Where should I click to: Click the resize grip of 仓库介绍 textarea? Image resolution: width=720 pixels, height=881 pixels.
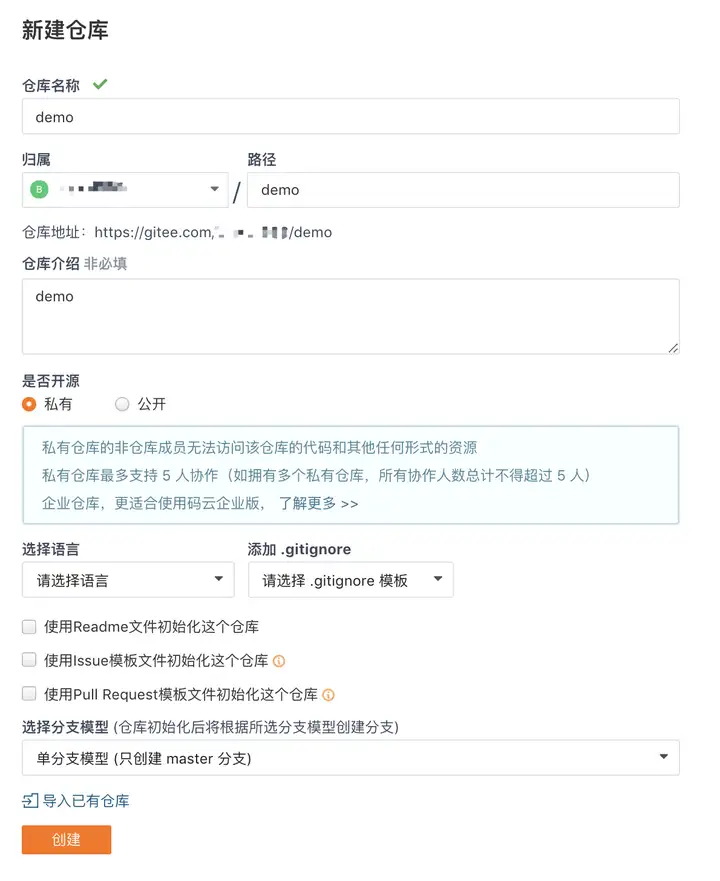[x=673, y=348]
